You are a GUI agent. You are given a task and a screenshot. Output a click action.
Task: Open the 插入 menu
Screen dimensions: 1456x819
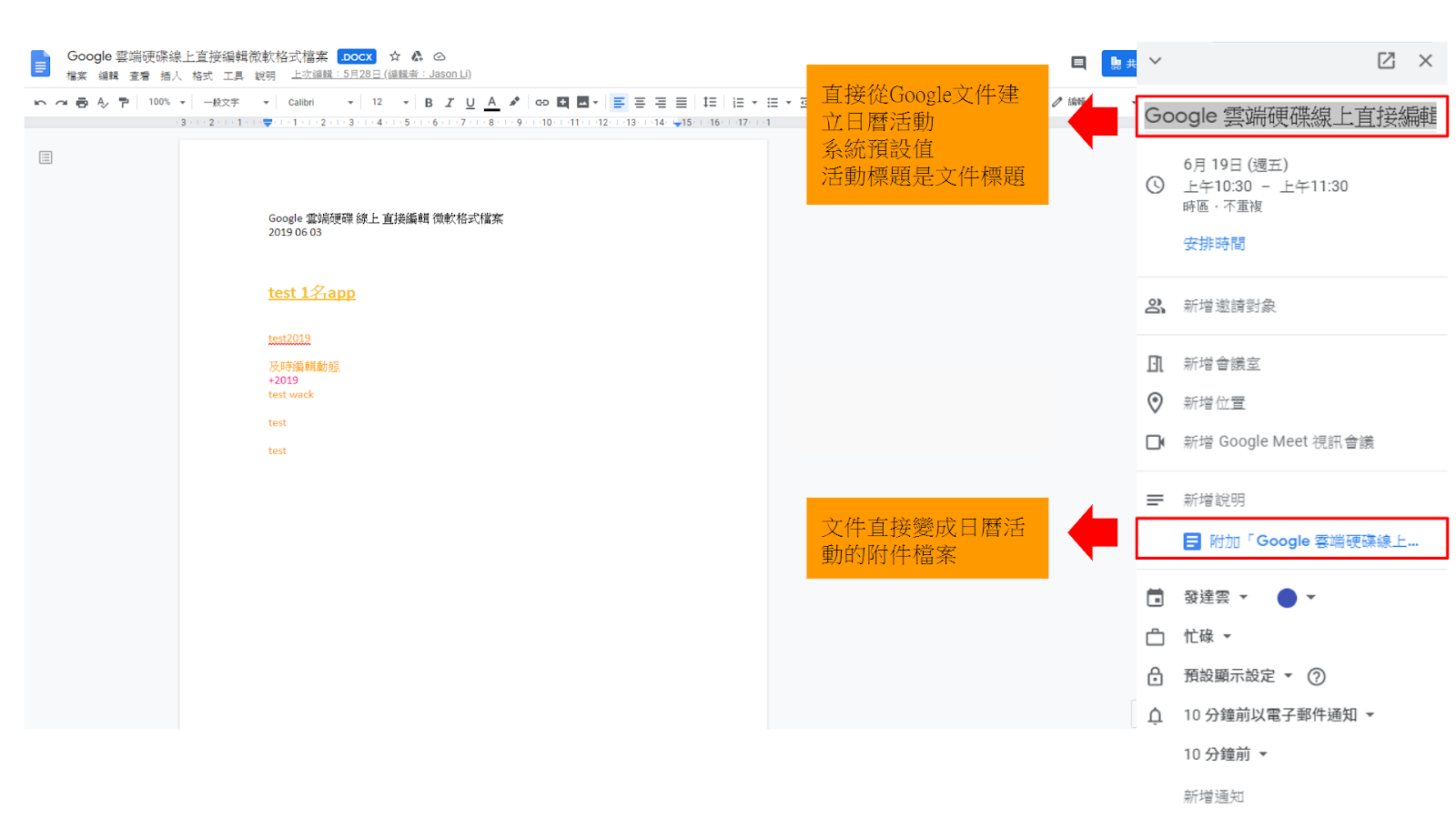(x=170, y=76)
